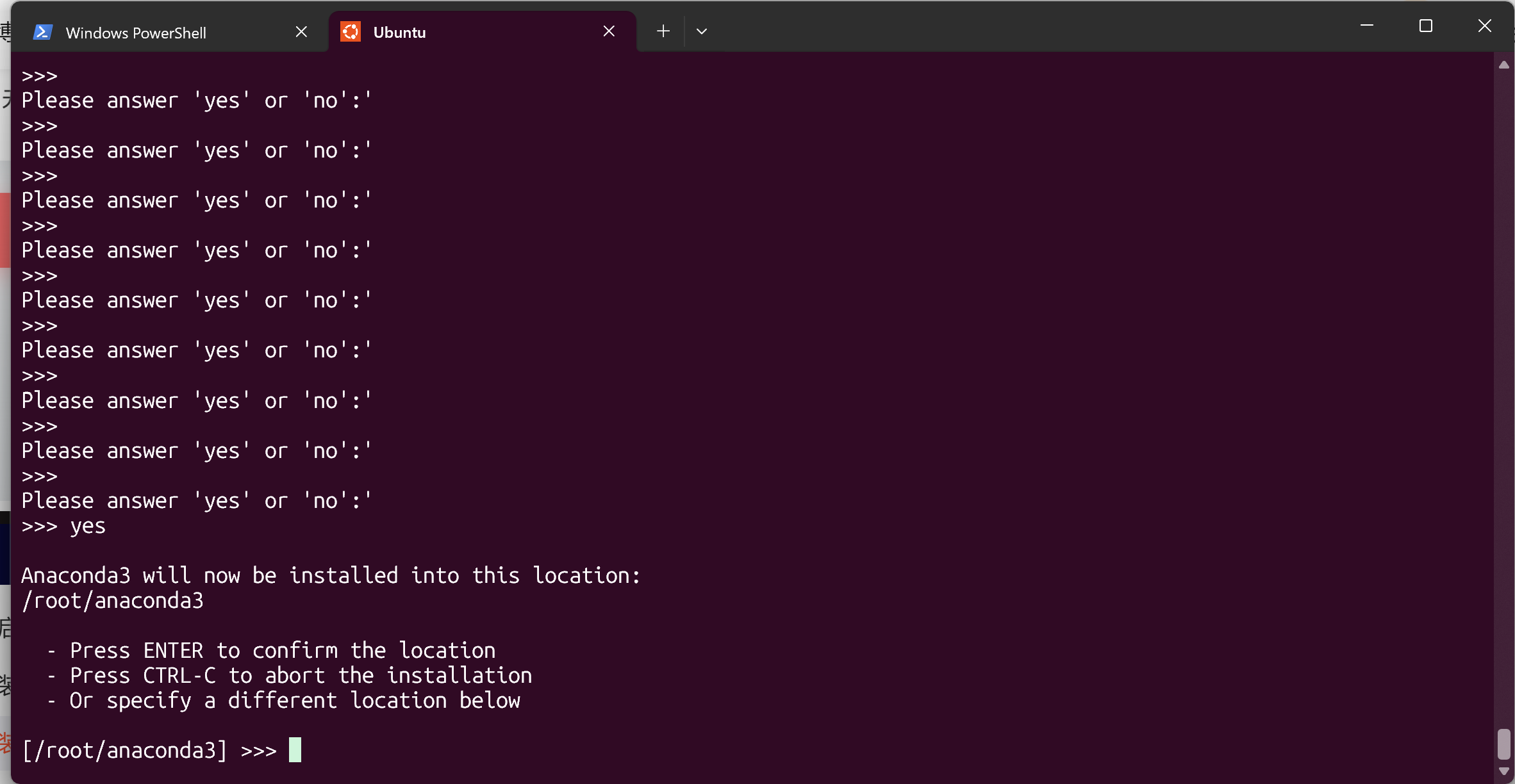
Task: Close the Windows PowerShell tab
Action: pyautogui.click(x=301, y=32)
